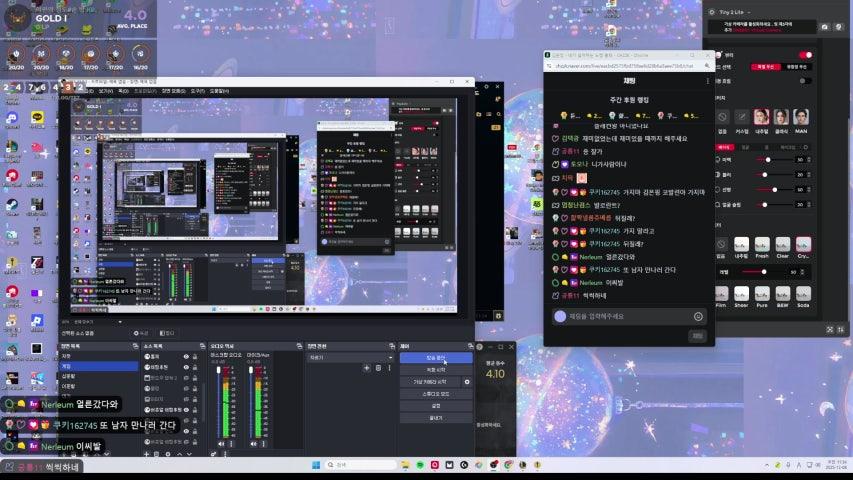This screenshot has height=480, width=853.
Task: Click the browser zoom icon in chat window
Action: pyautogui.click(x=707, y=66)
